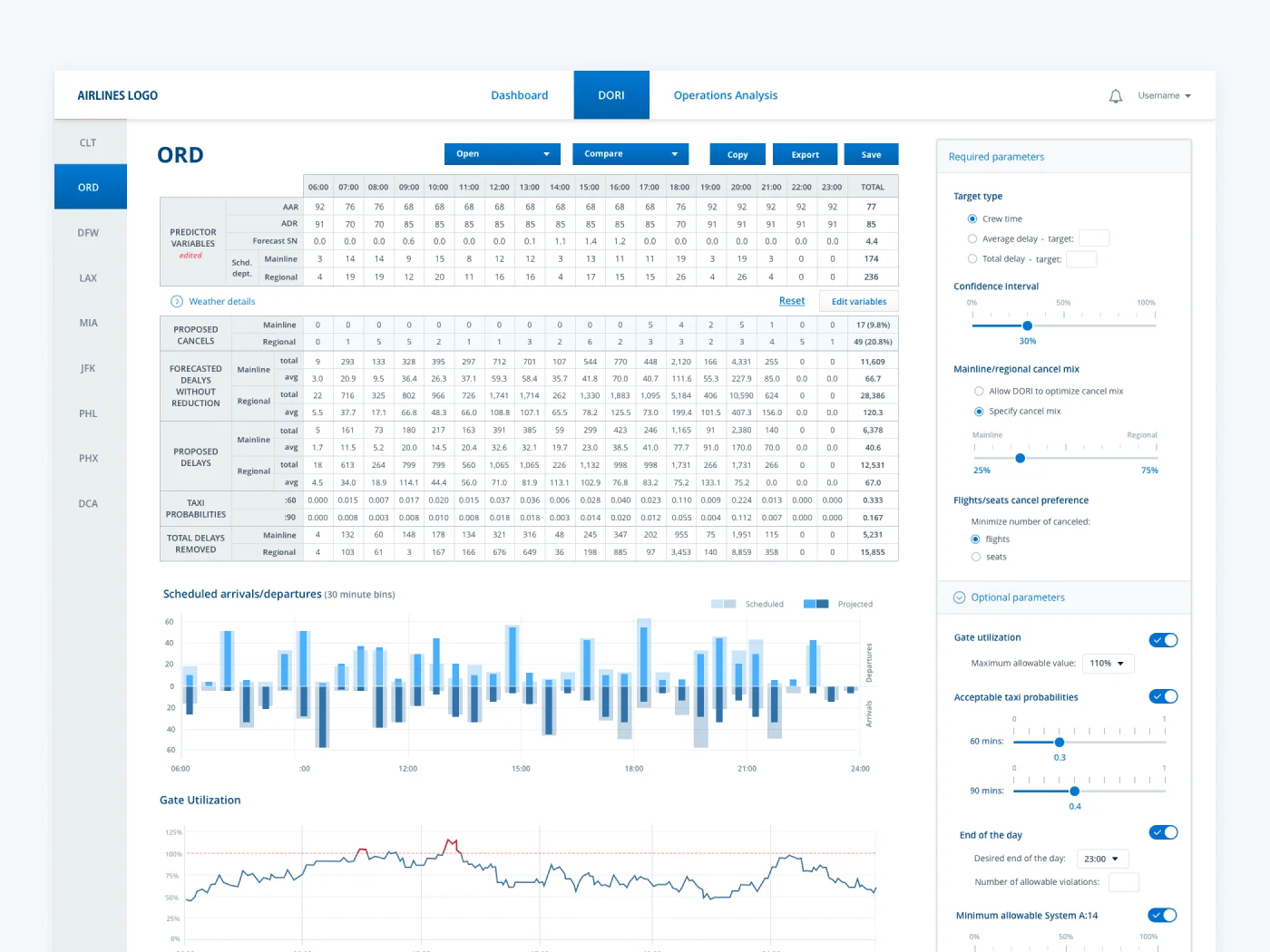The image size is (1270, 952).
Task: Click the Projected legend item
Action: pos(838,604)
